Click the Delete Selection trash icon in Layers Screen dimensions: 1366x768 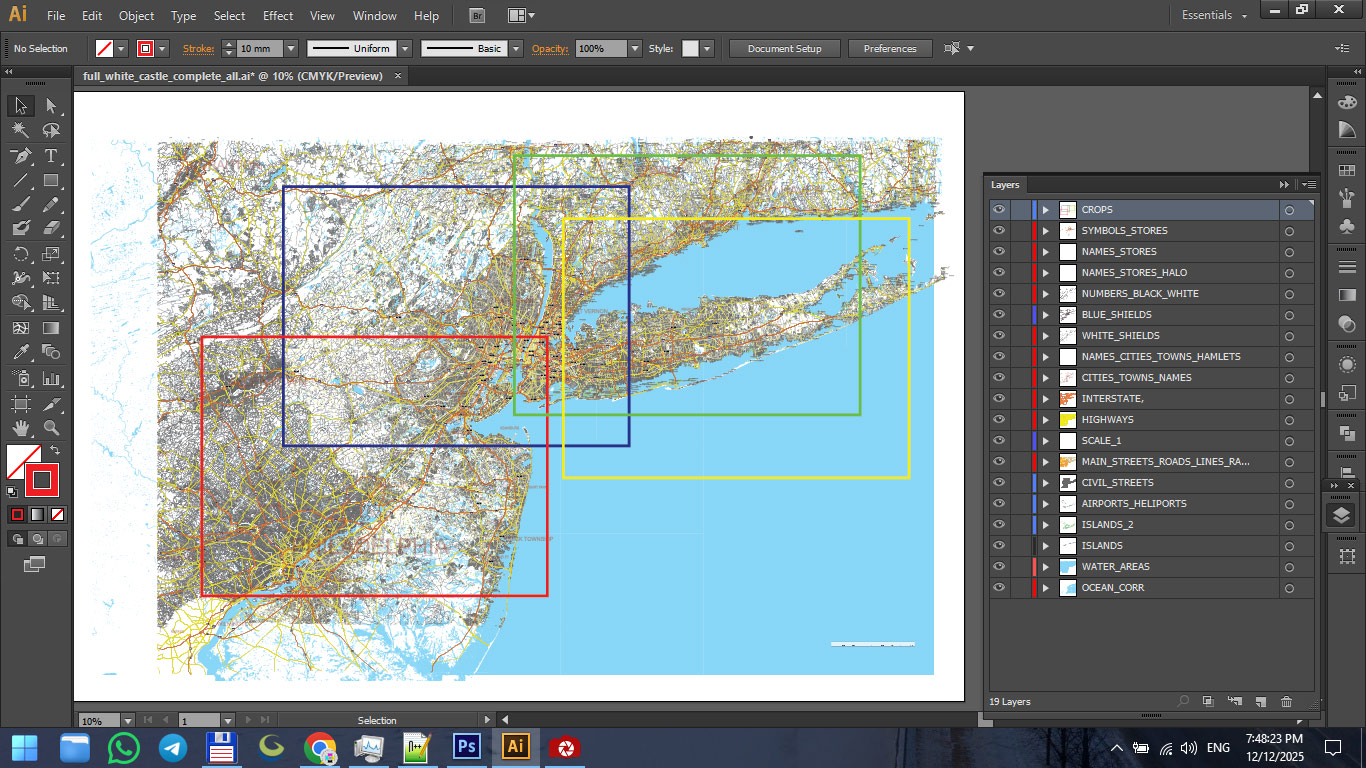tap(1287, 702)
